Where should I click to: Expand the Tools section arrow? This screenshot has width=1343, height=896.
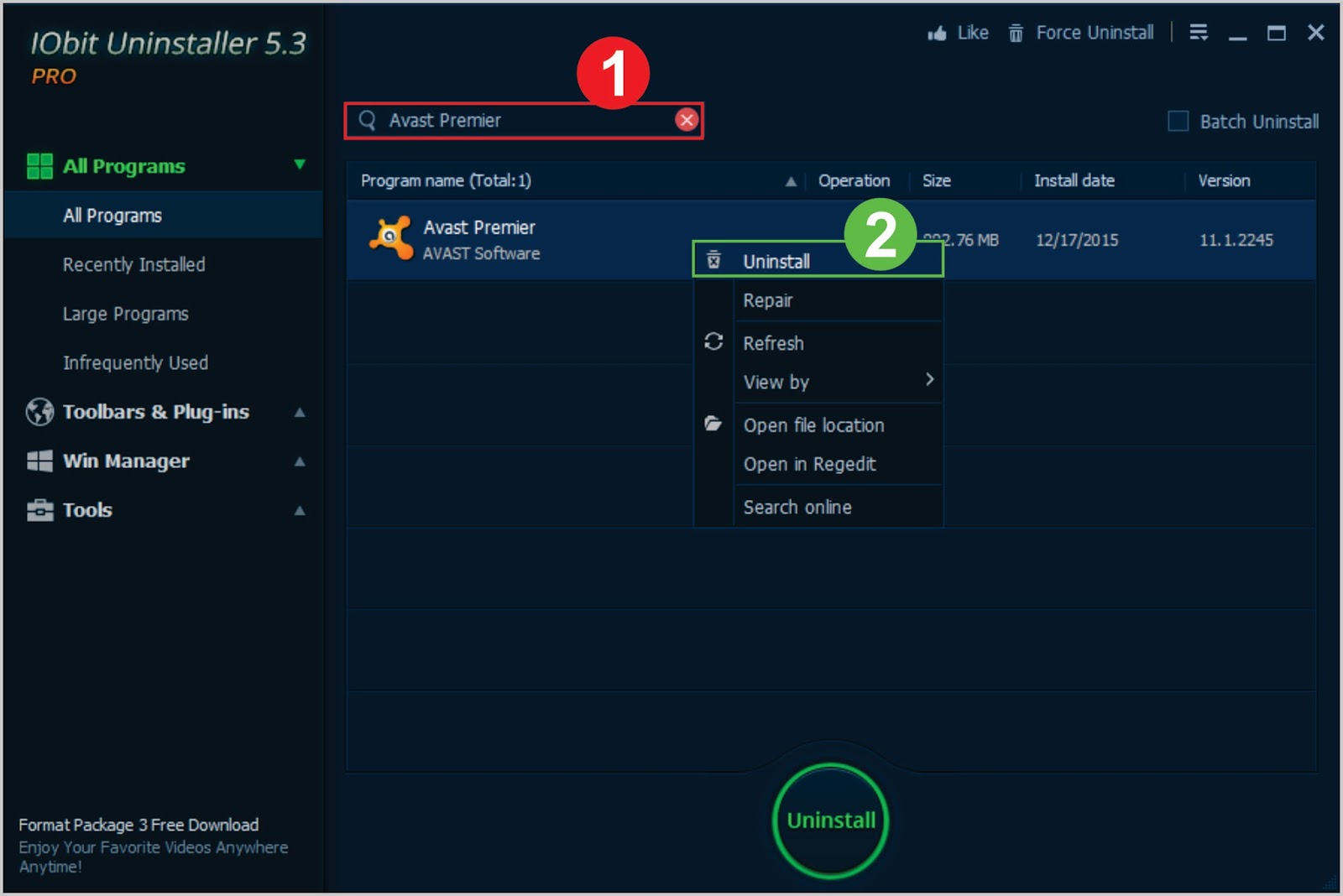(x=300, y=510)
